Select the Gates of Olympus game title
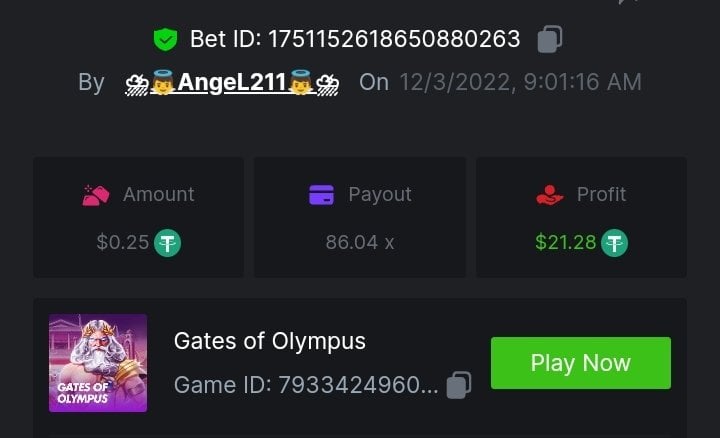Image resolution: width=720 pixels, height=438 pixels. tap(270, 341)
